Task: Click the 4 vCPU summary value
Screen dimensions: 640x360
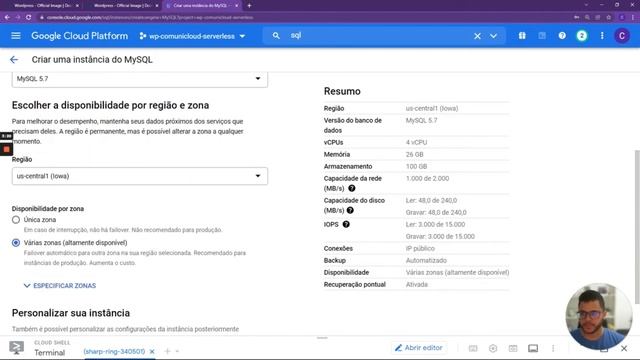Action: 416,142
